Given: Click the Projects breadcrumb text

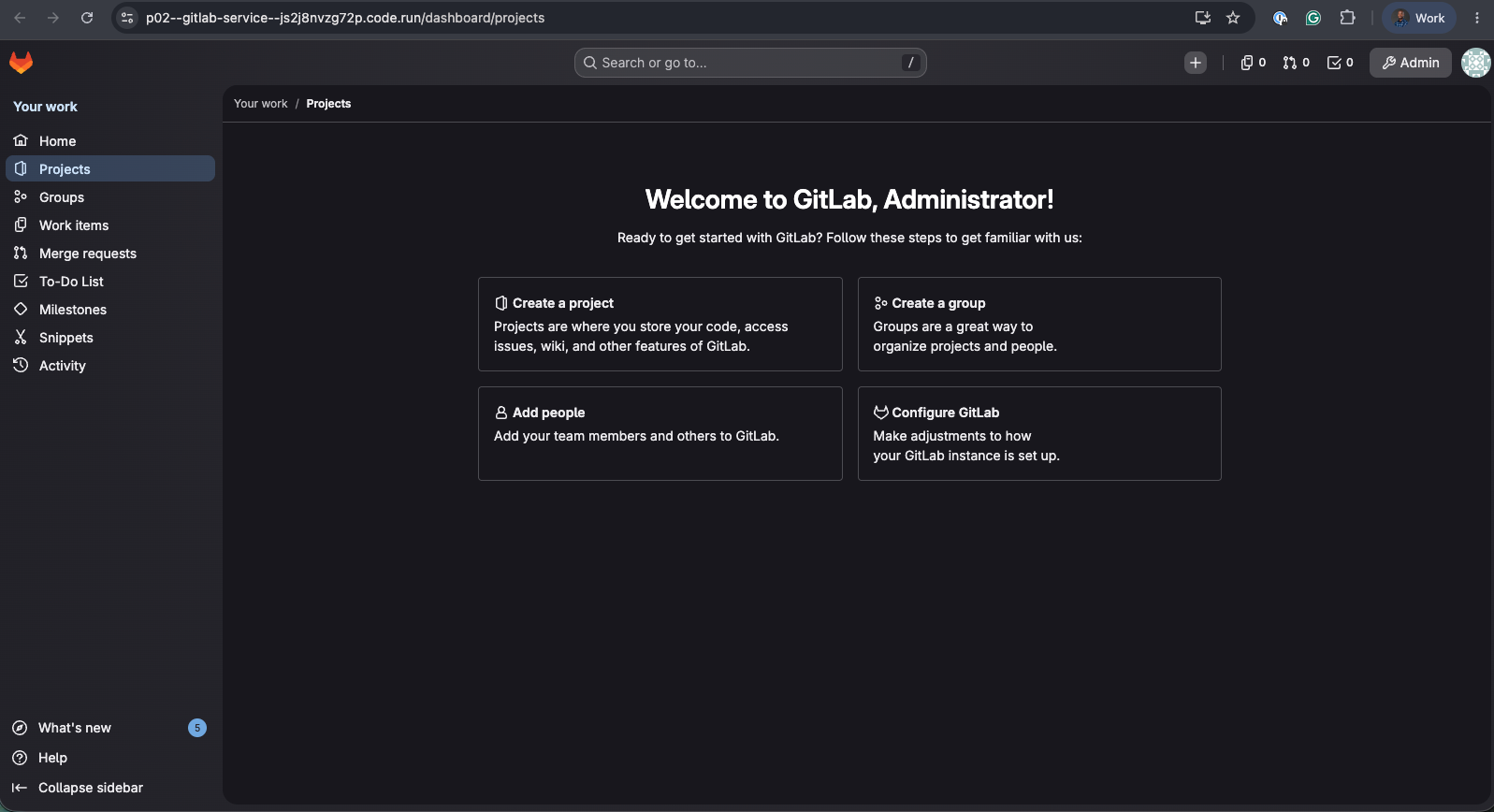Looking at the screenshot, I should (x=328, y=104).
